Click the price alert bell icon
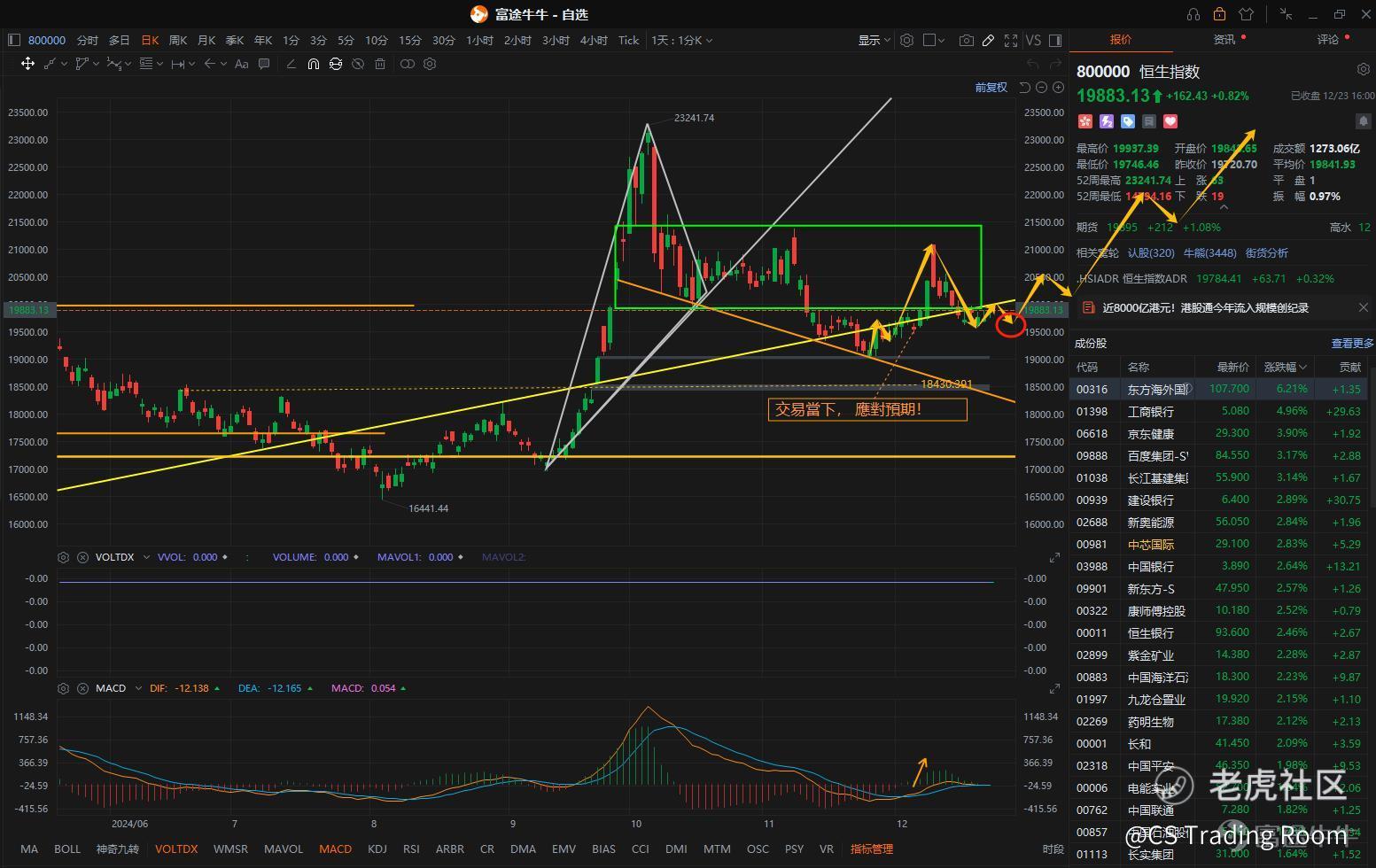 1363,120
